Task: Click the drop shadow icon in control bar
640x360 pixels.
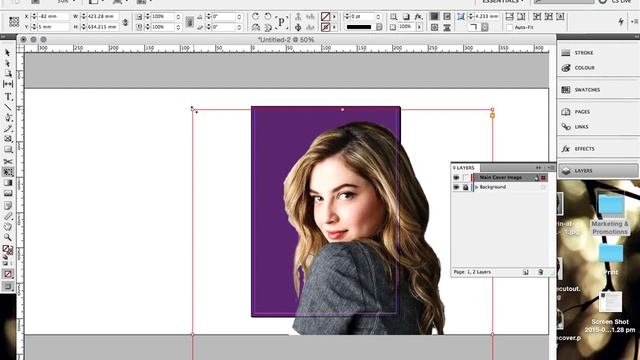Action: [406, 16]
